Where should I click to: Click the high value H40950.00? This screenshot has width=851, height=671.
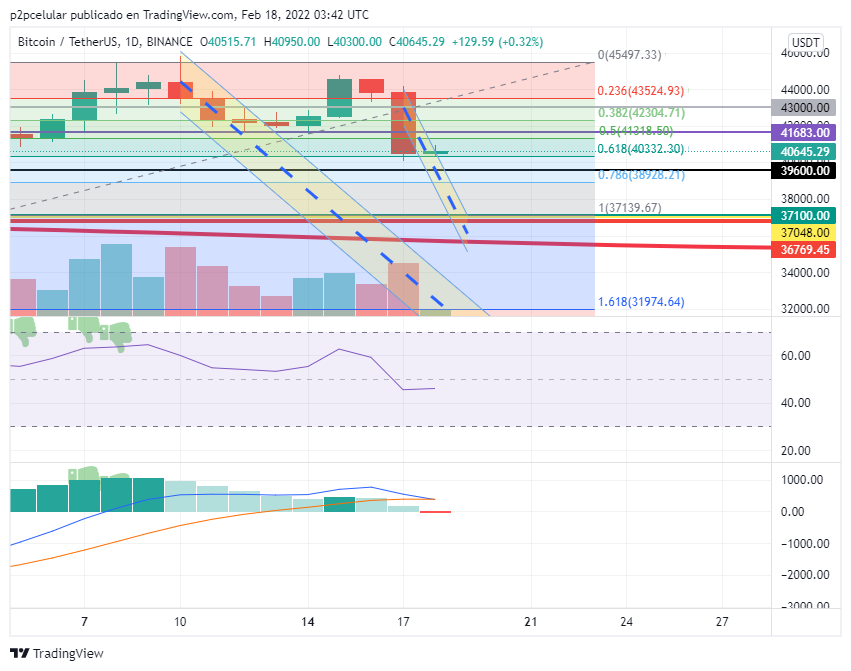click(292, 42)
